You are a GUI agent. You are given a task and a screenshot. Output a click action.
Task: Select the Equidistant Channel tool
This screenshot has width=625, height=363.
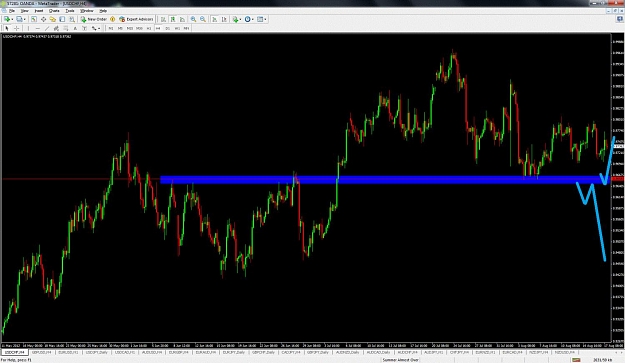(x=56, y=28)
